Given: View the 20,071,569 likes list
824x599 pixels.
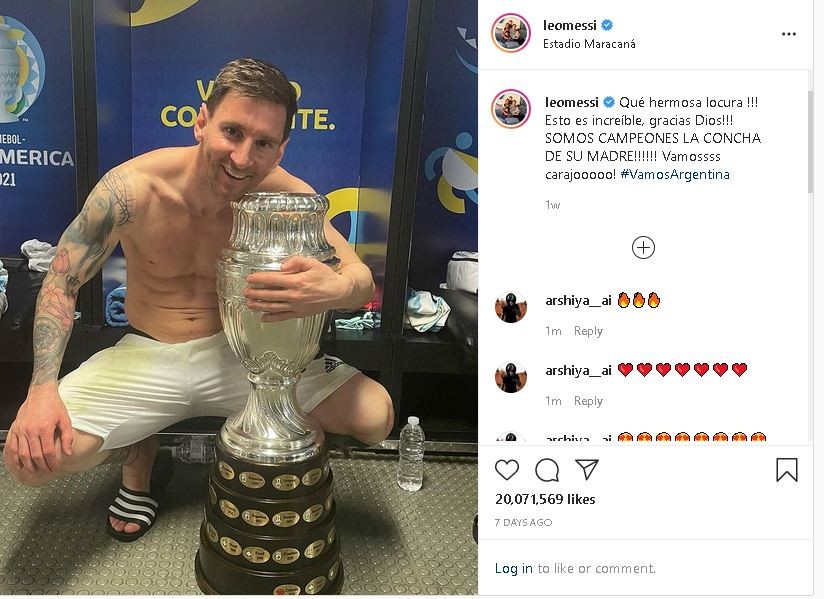Looking at the screenshot, I should (545, 499).
